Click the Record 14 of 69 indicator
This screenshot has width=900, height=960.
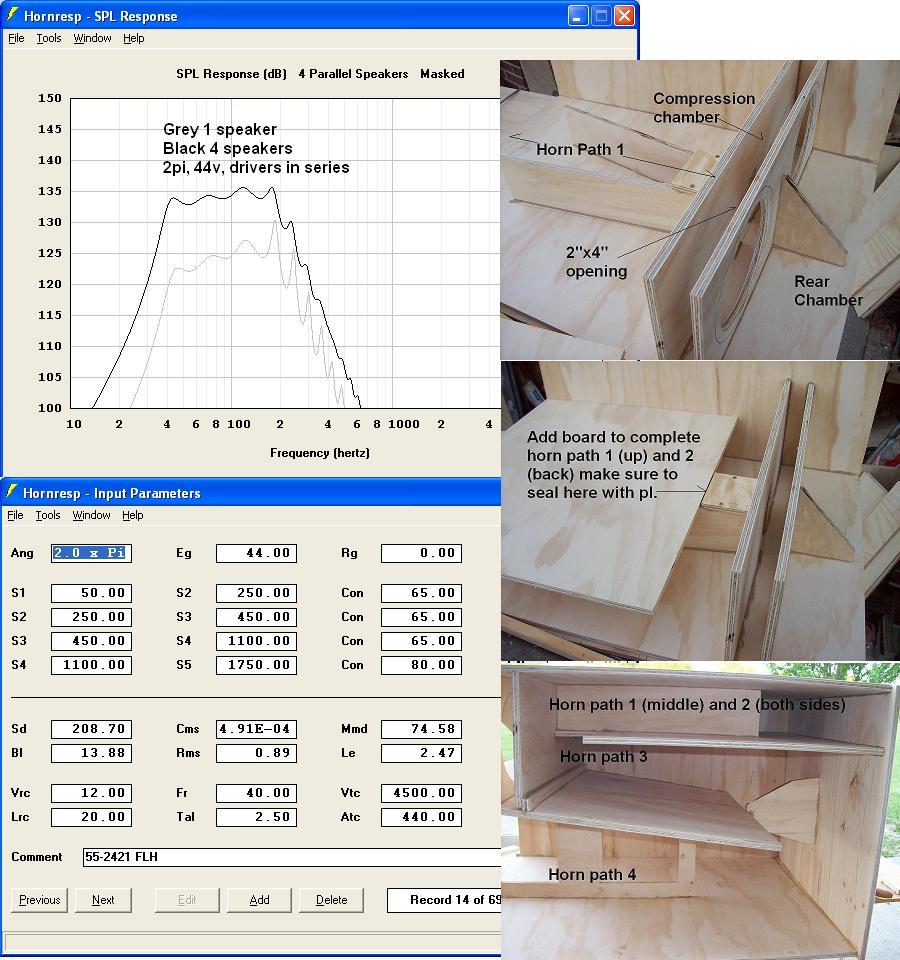point(444,900)
